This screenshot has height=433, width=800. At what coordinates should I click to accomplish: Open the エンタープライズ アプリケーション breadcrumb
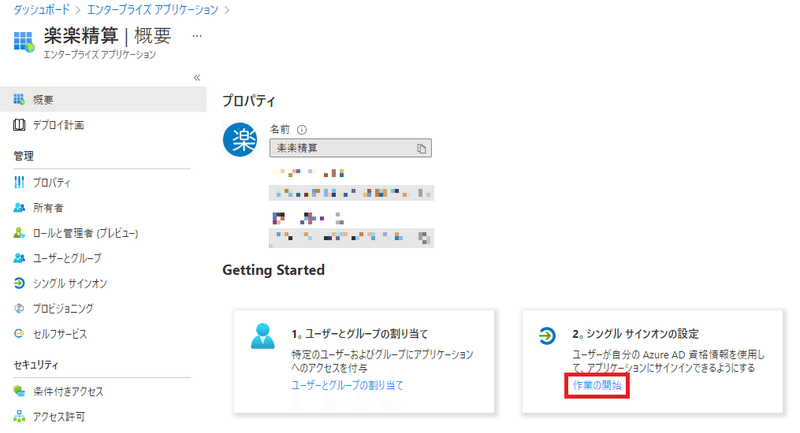pos(153,9)
